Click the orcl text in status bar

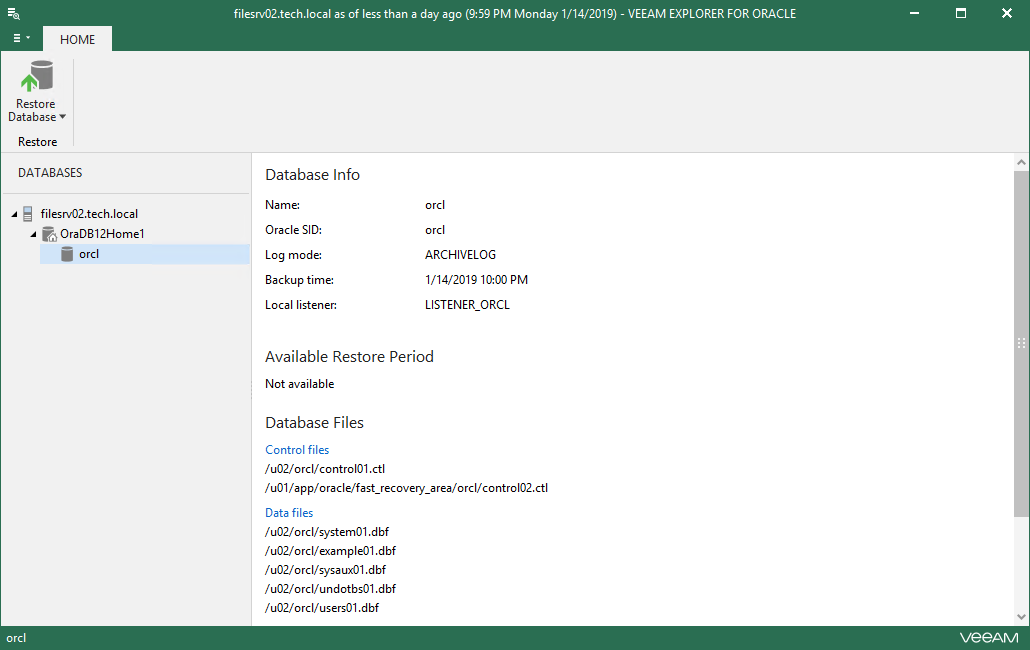point(16,638)
